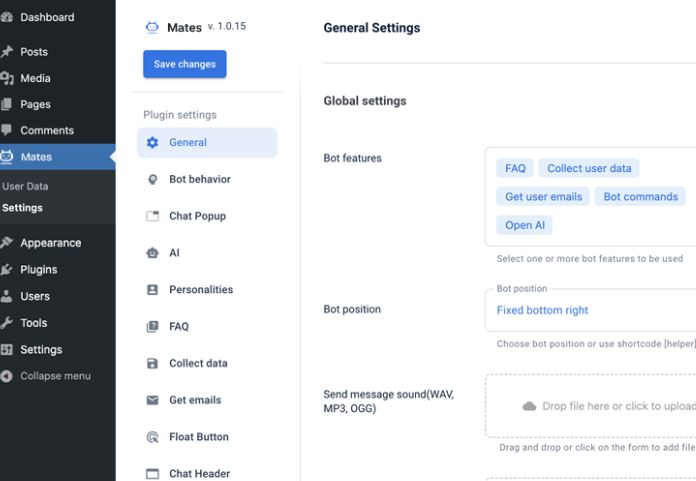Open the AI robot icon
Image resolution: width=696 pixels, height=481 pixels.
pos(152,253)
